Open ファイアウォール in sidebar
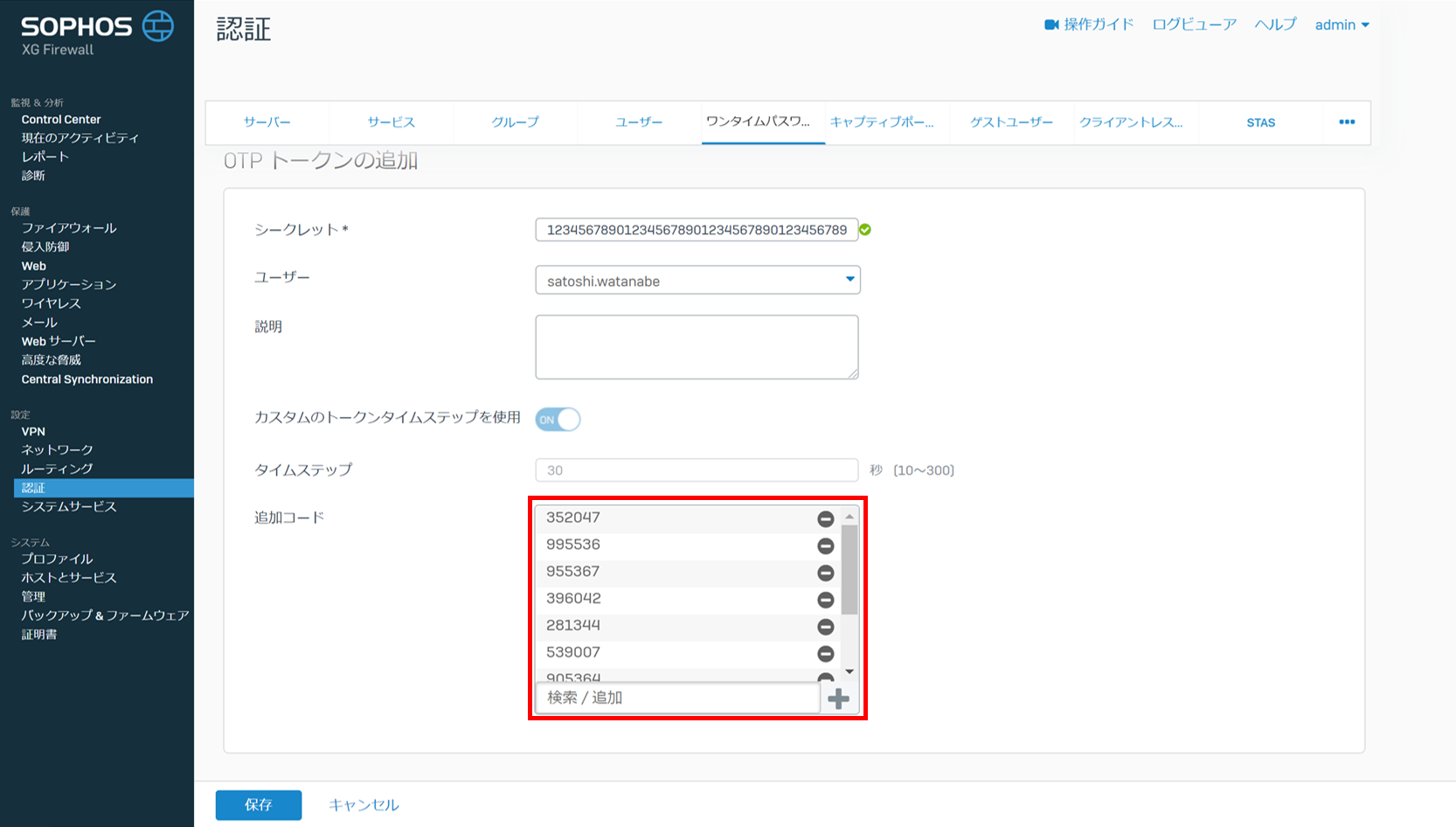The image size is (1456, 827). 69,228
